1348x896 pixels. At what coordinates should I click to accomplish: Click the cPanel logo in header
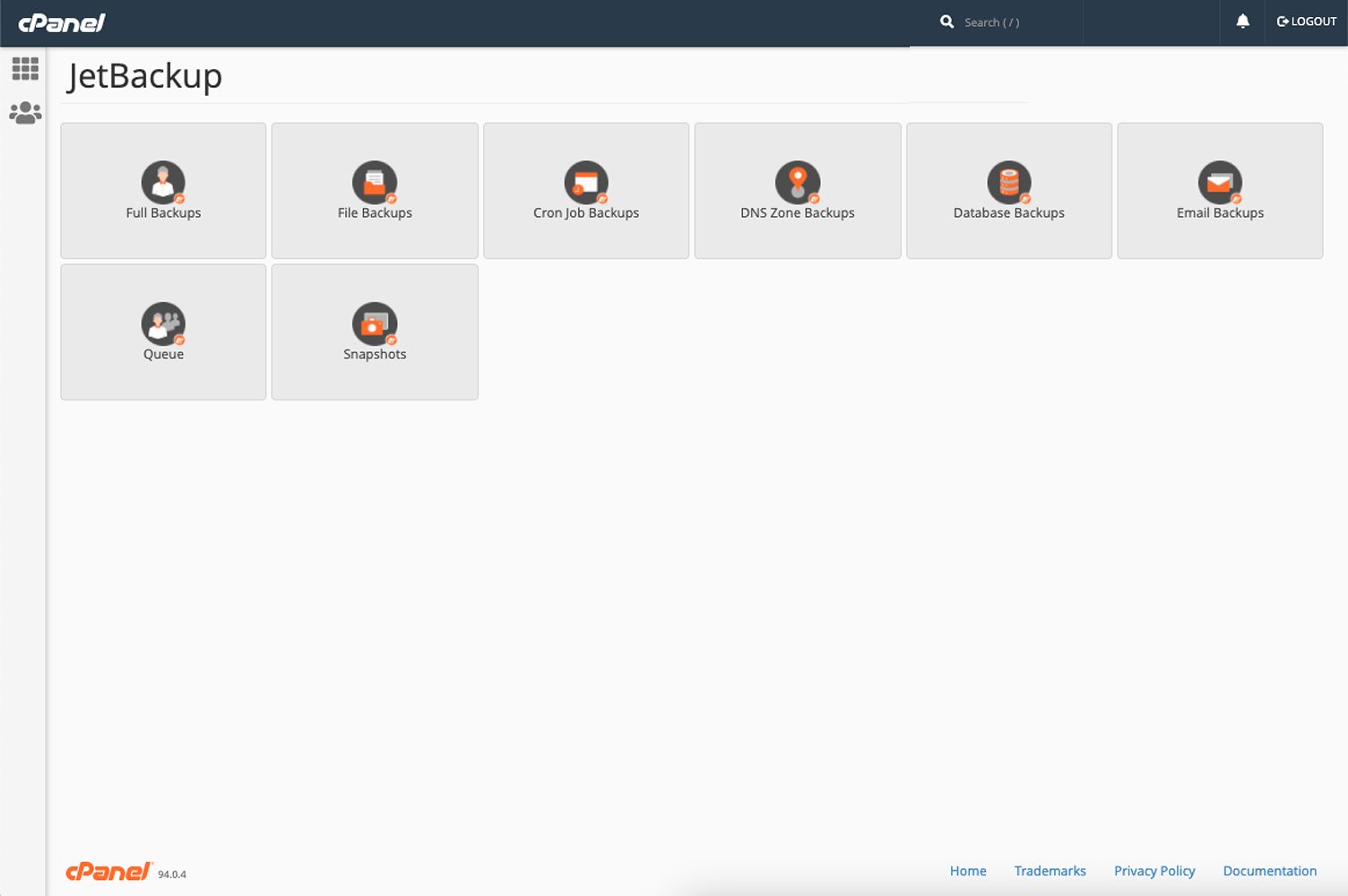[62, 22]
